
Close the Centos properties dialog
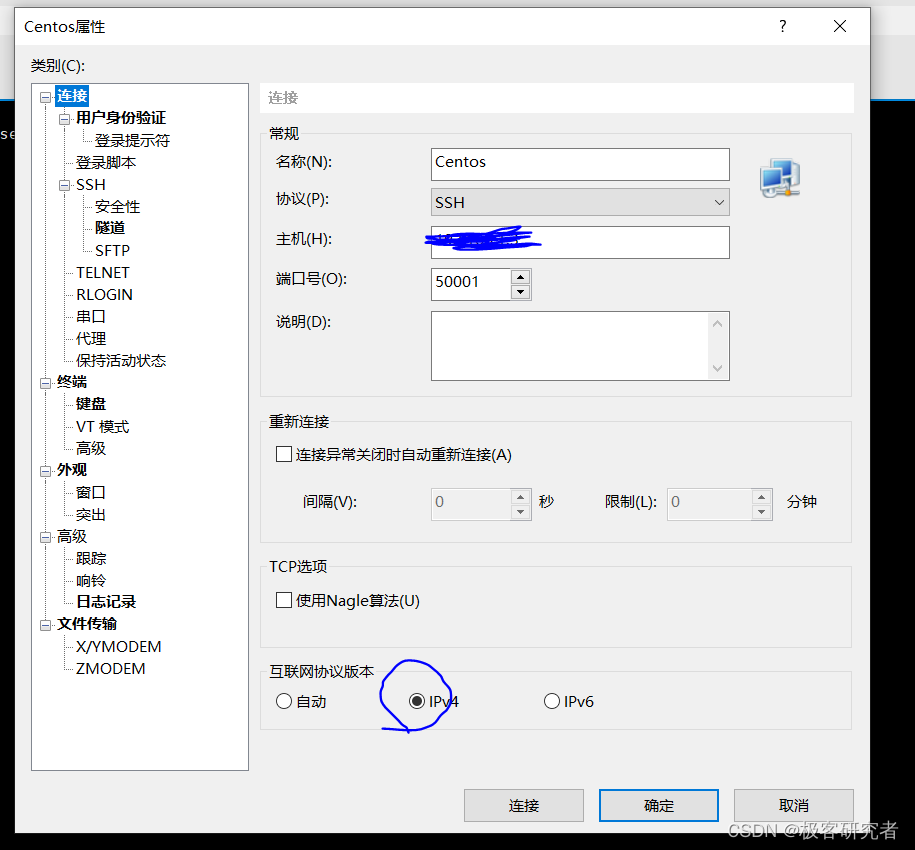coord(840,26)
